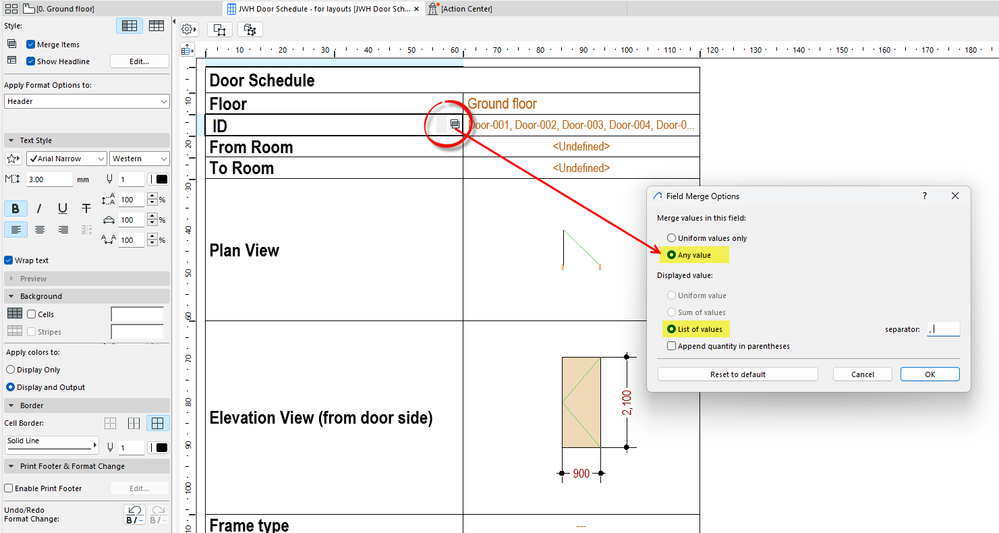
Task: Click the From Room header cell
Action: tap(334, 147)
